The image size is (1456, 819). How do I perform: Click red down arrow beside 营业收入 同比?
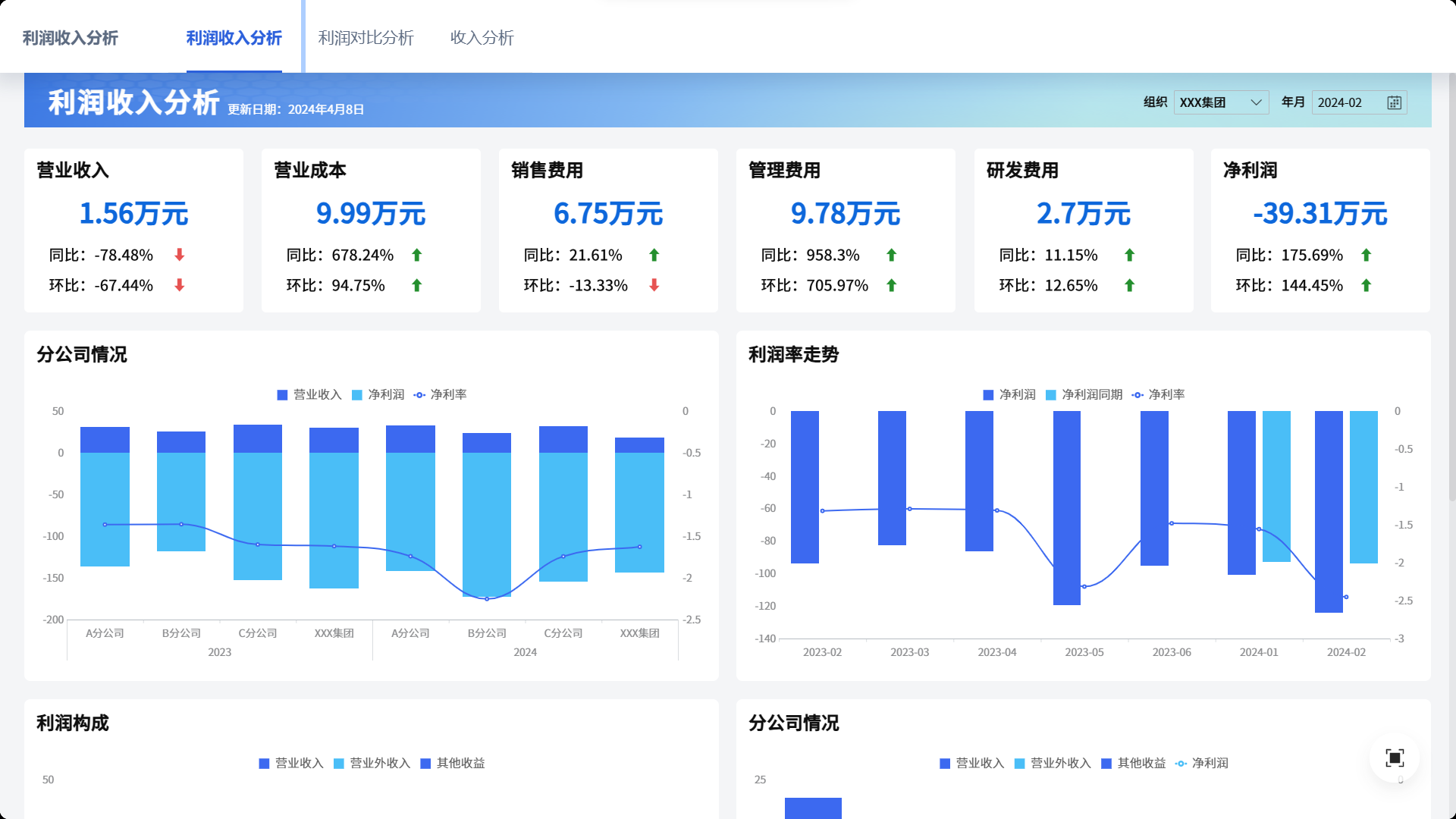coord(180,255)
